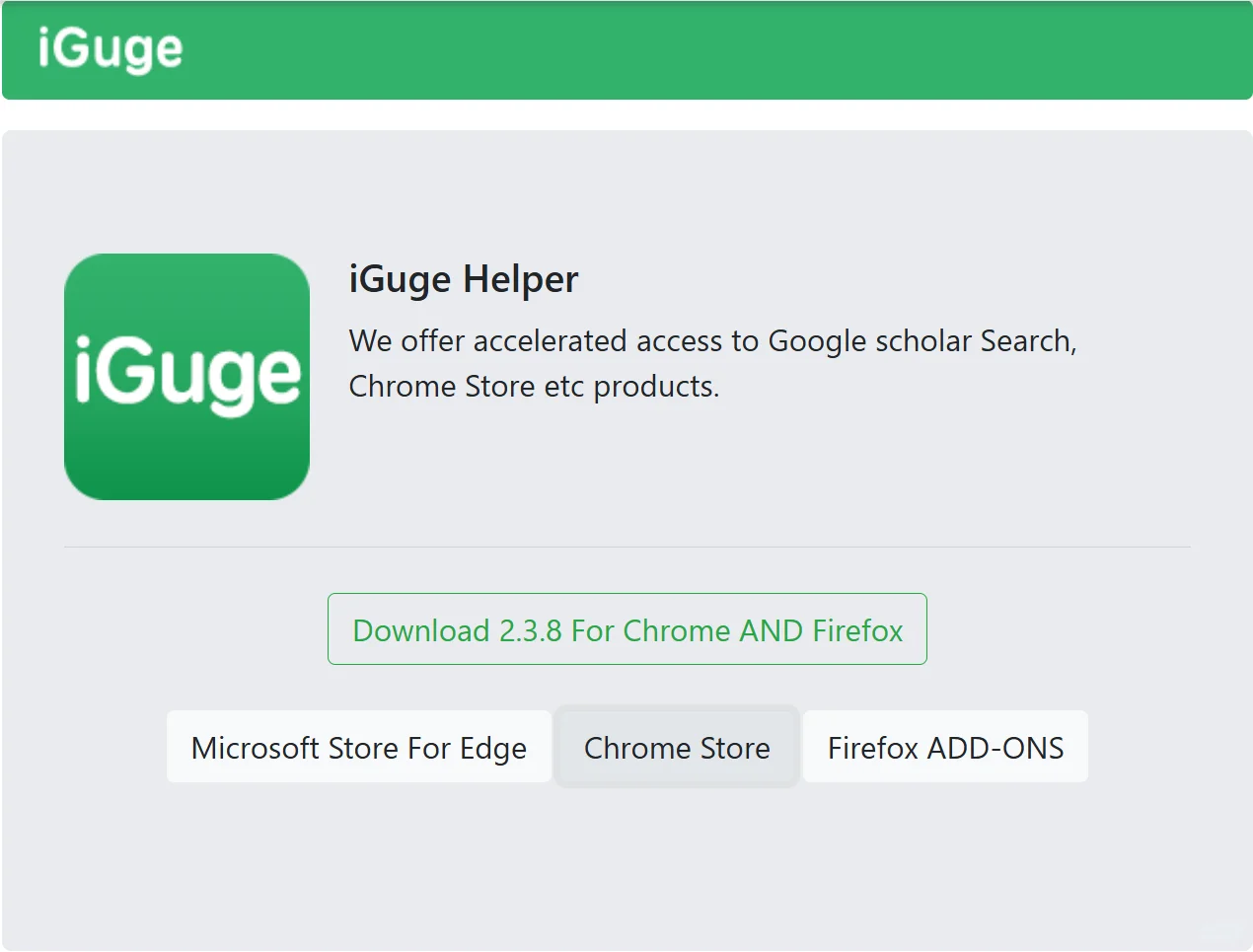Open the Chrome Store button
This screenshot has height=952, width=1253.
pos(677,748)
